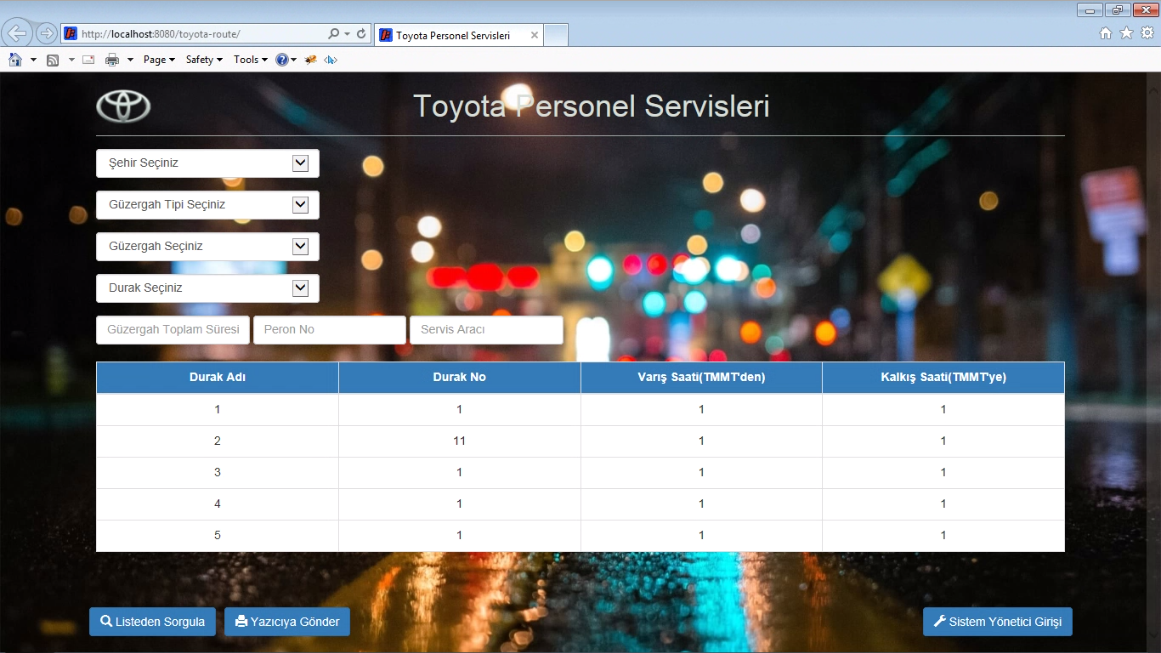Open Favorites with the star icon
Screen dimensions: 1161x653
point(1126,33)
